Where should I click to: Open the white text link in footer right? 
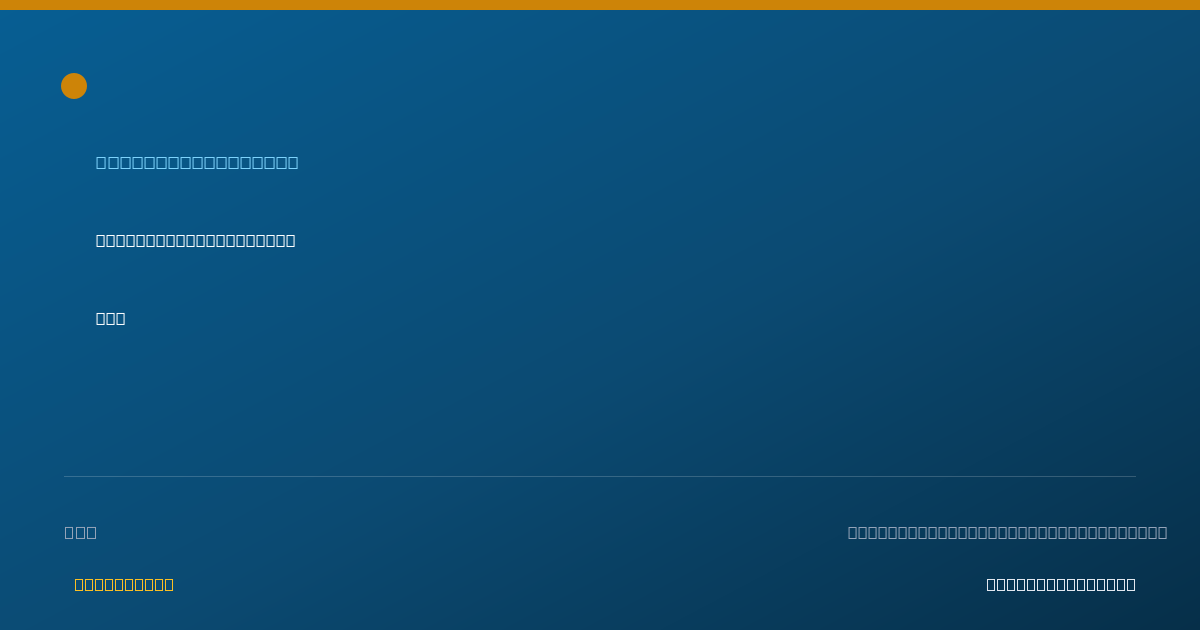pyautogui.click(x=1061, y=584)
